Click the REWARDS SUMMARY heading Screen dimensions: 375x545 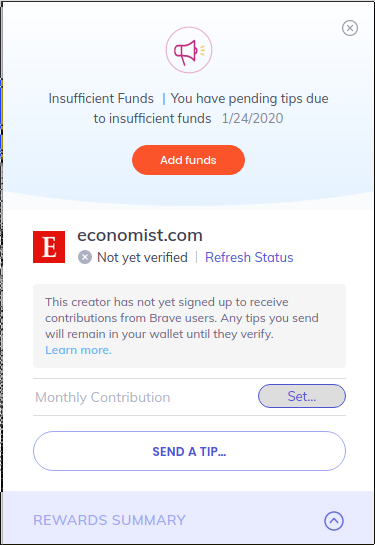(x=109, y=520)
